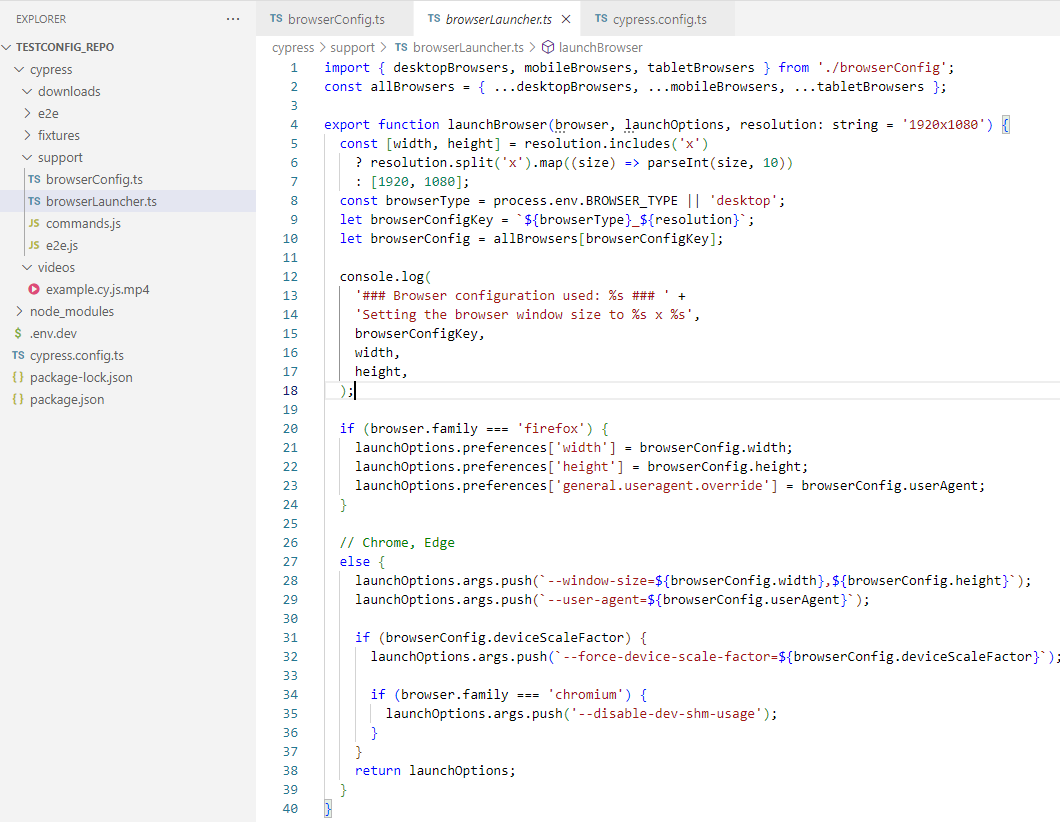Collapse the cypress folder chevron
Viewport: 1060px width, 822px height.
19,70
